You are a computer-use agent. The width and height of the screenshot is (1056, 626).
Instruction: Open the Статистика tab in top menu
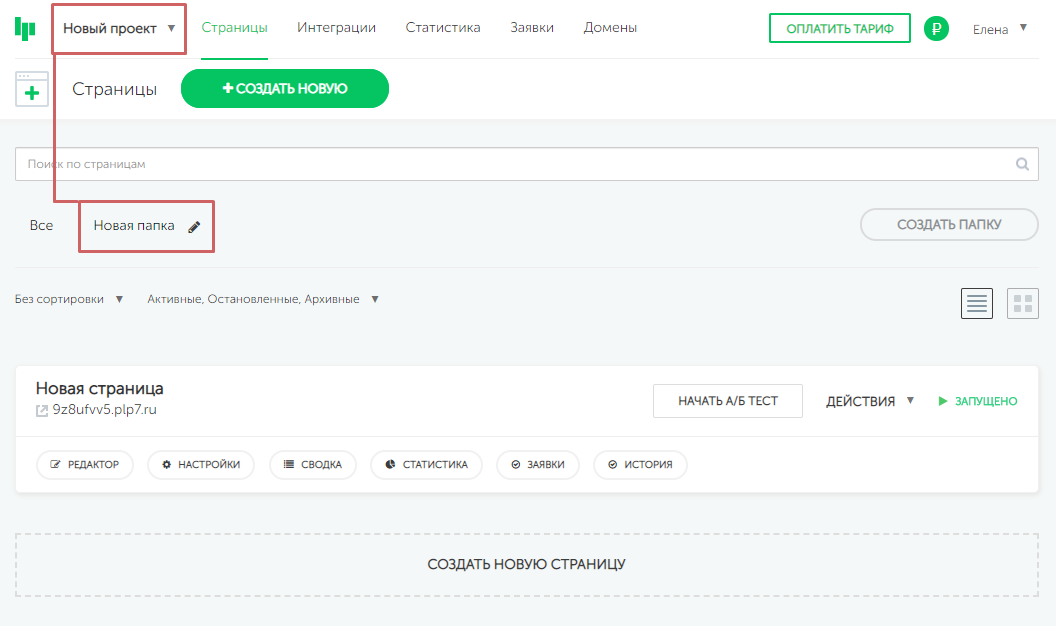443,28
